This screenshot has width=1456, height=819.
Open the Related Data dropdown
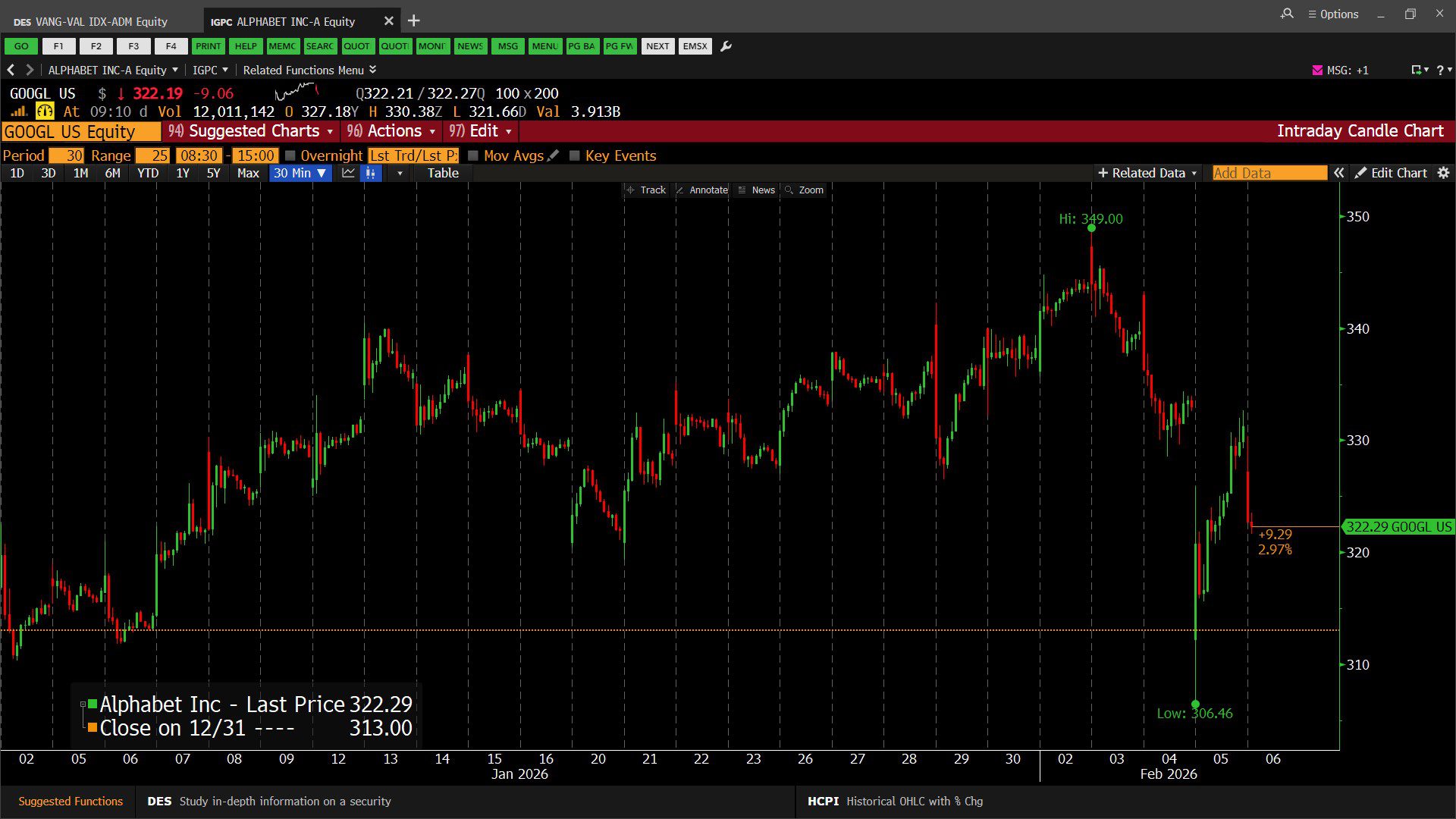point(1147,173)
